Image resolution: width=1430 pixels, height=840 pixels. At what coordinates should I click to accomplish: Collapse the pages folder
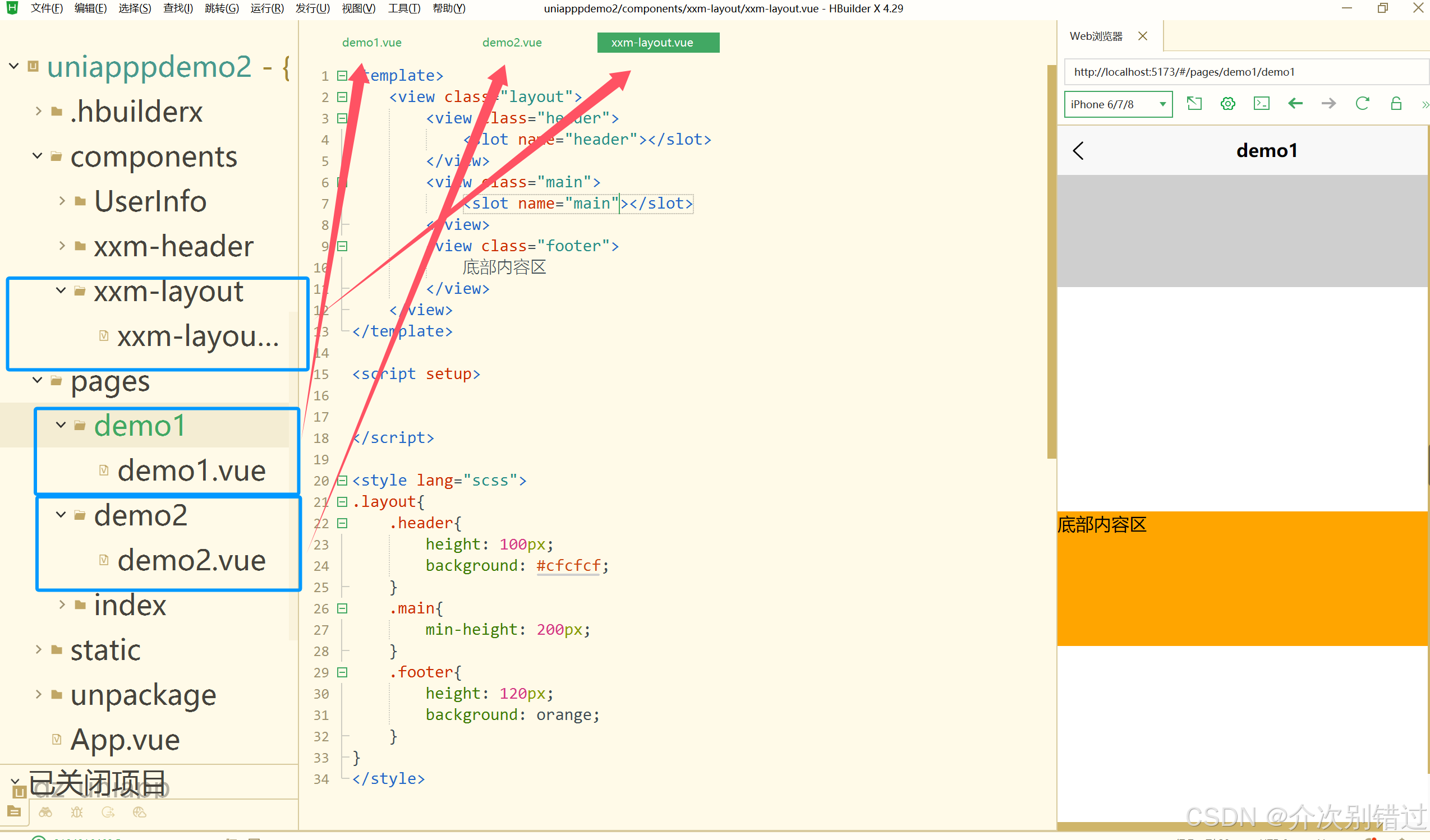38,380
